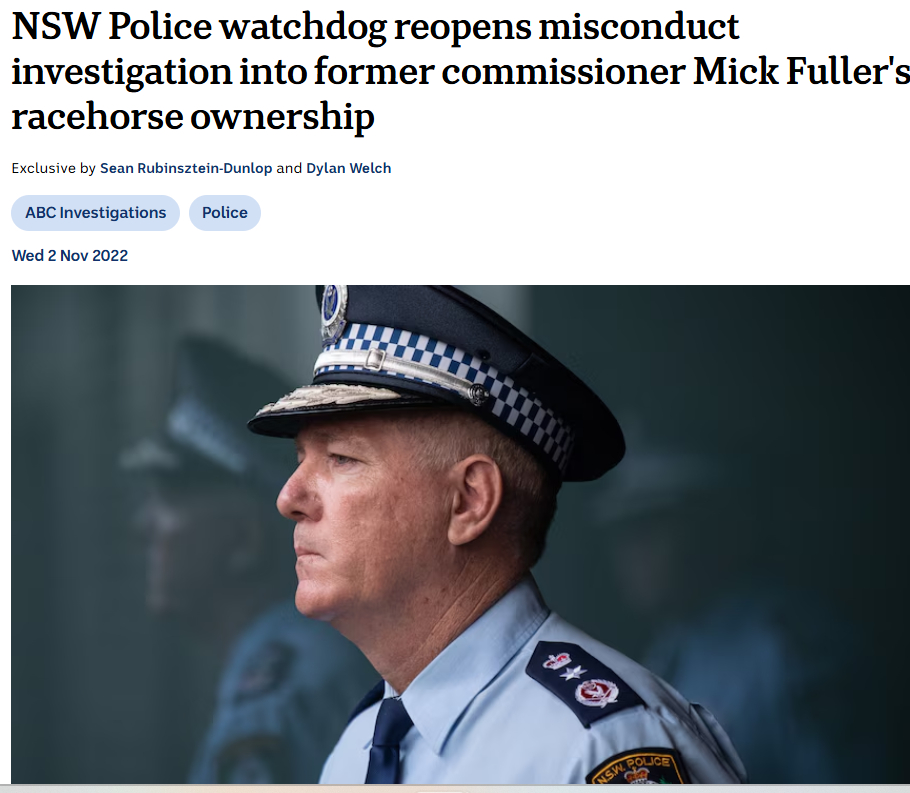
Task: Click the NSW Police shoulder patch in photo
Action: click(x=637, y=768)
